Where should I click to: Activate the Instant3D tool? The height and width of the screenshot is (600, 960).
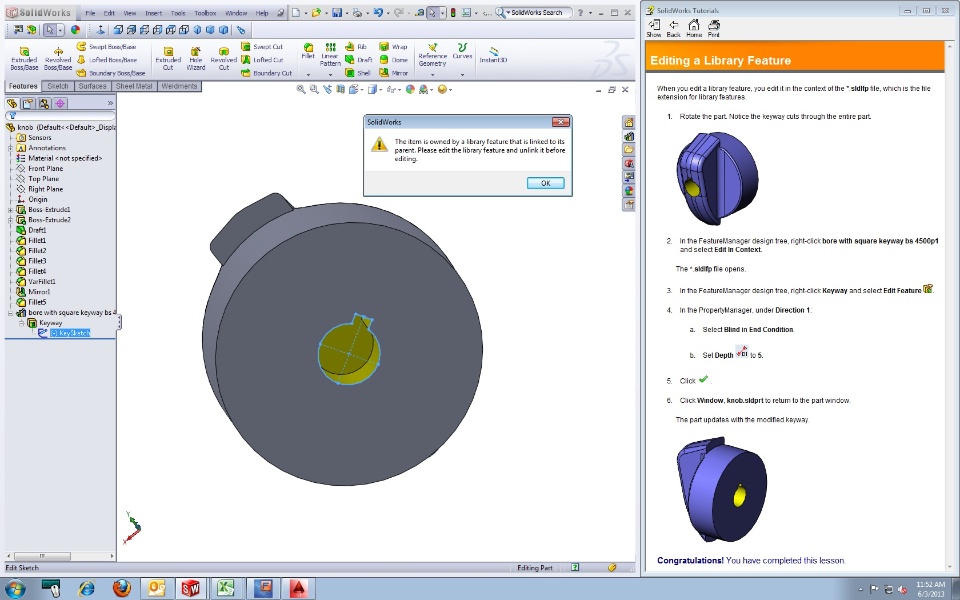[493, 54]
